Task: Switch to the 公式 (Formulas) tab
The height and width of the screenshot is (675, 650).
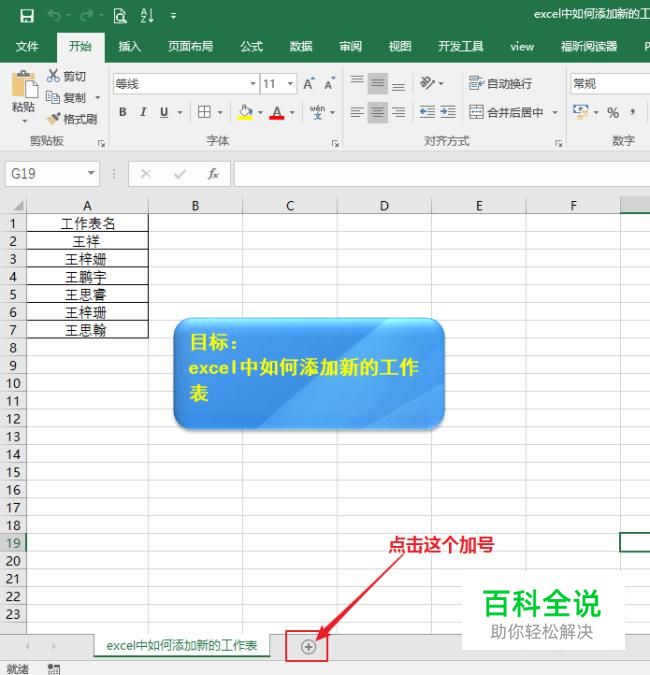Action: (251, 46)
